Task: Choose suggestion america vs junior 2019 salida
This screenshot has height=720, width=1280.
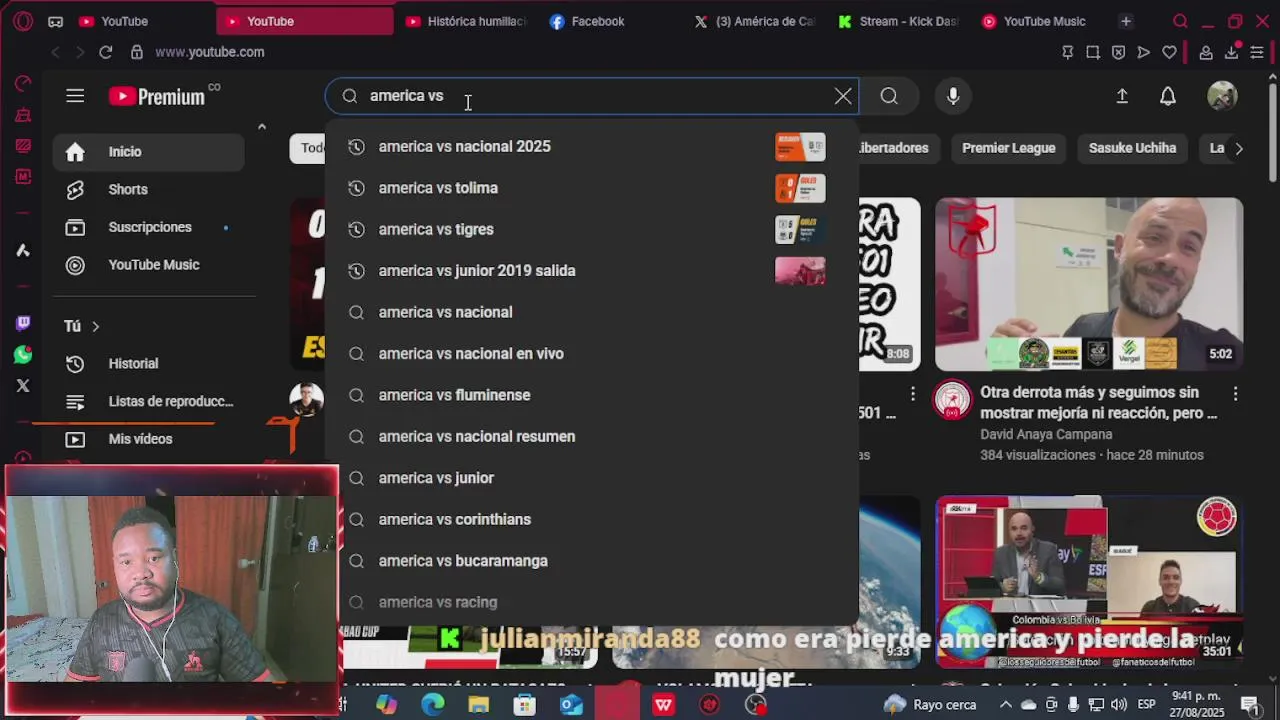Action: [x=591, y=271]
